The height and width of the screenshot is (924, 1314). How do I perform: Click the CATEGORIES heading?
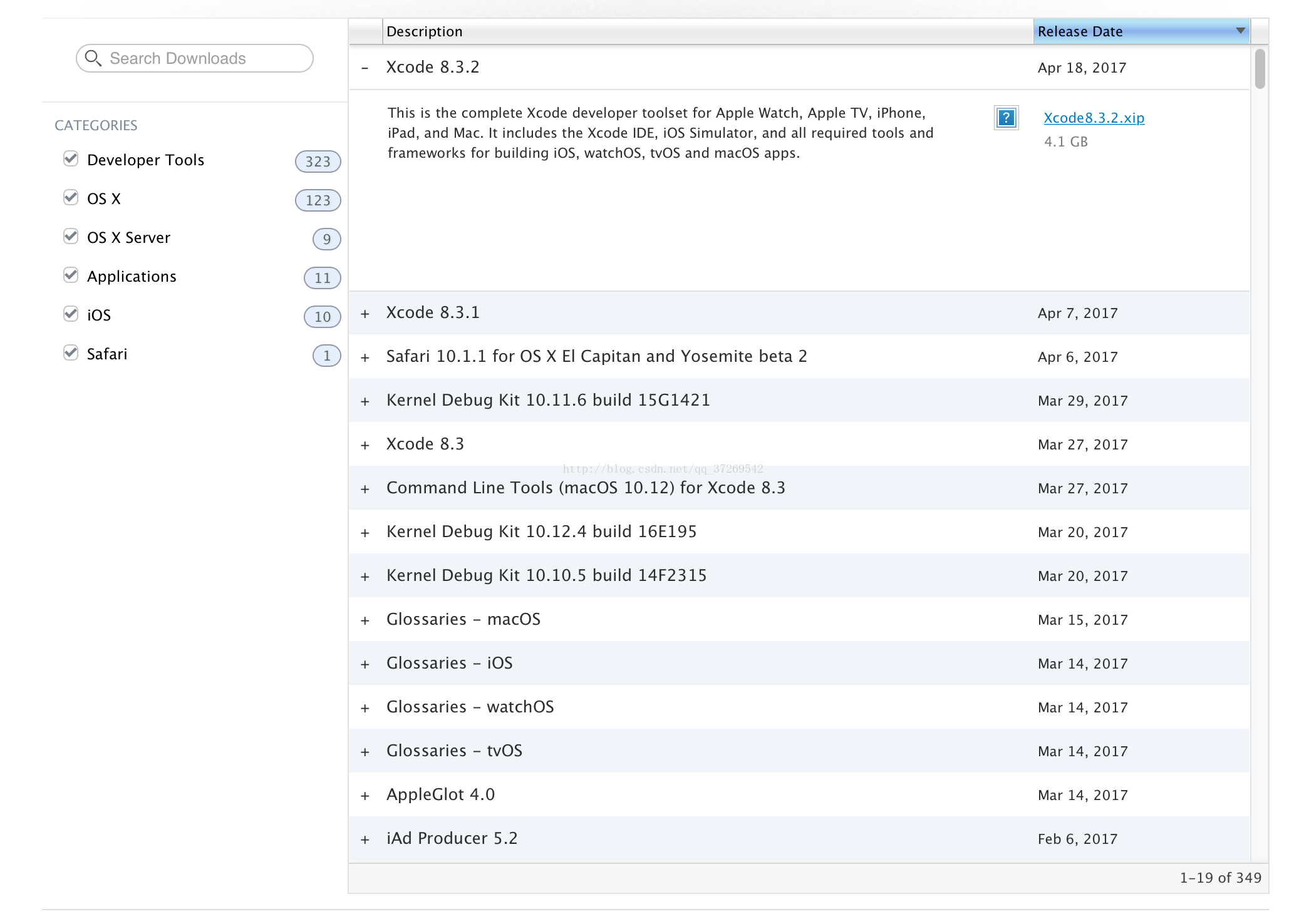pyautogui.click(x=96, y=125)
